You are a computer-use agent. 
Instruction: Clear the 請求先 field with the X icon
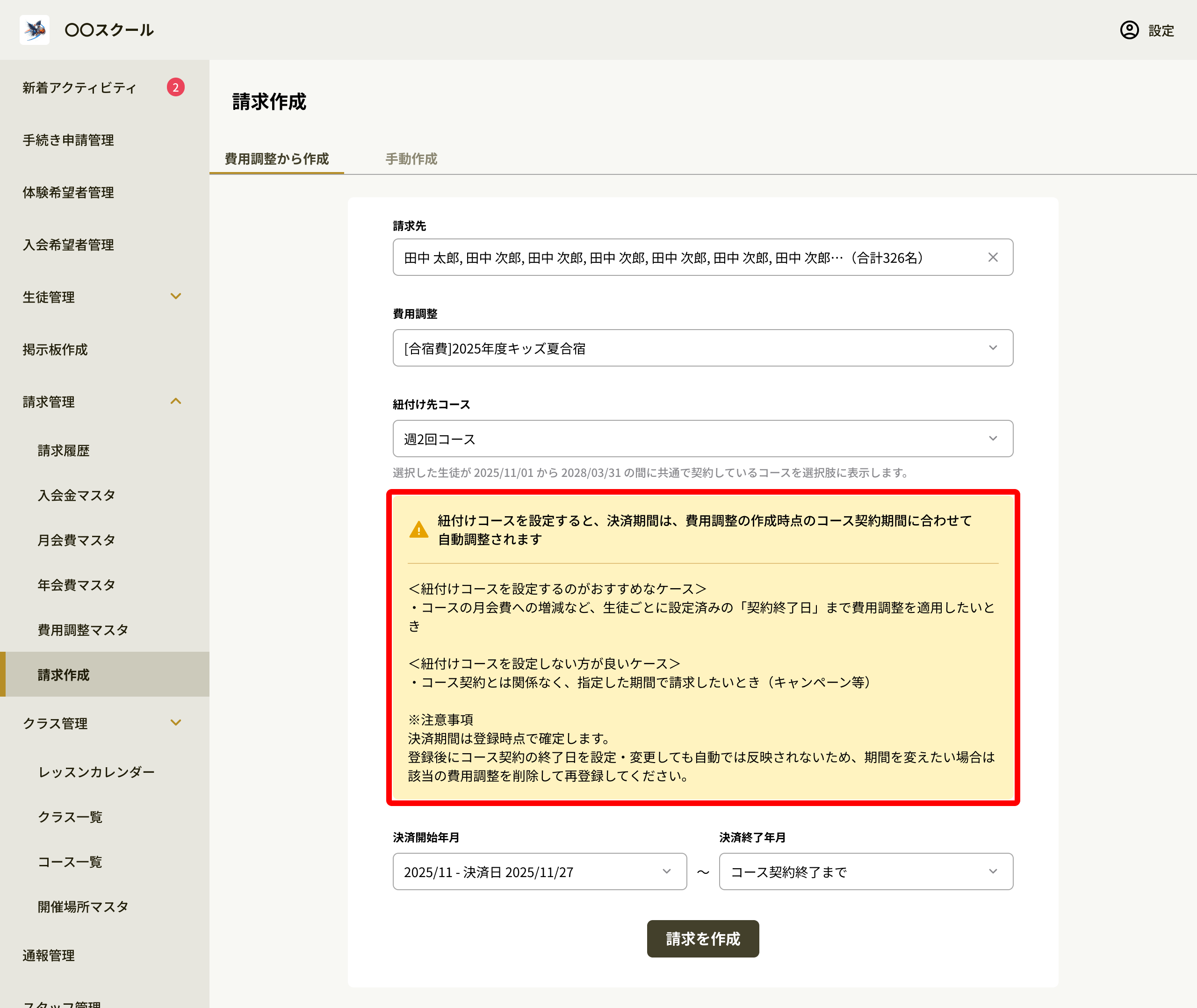point(993,257)
